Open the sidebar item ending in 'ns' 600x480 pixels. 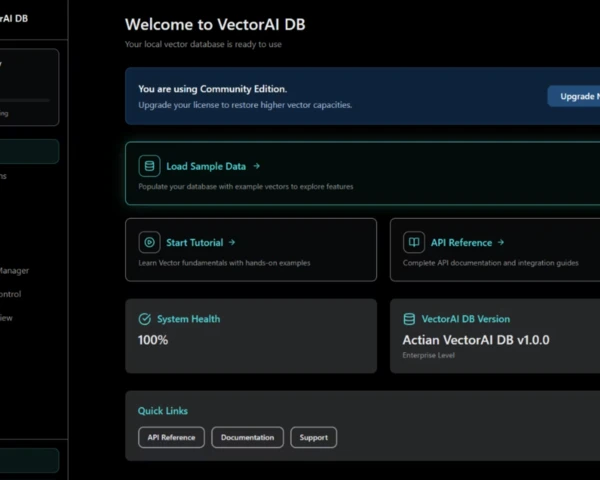pos(3,176)
